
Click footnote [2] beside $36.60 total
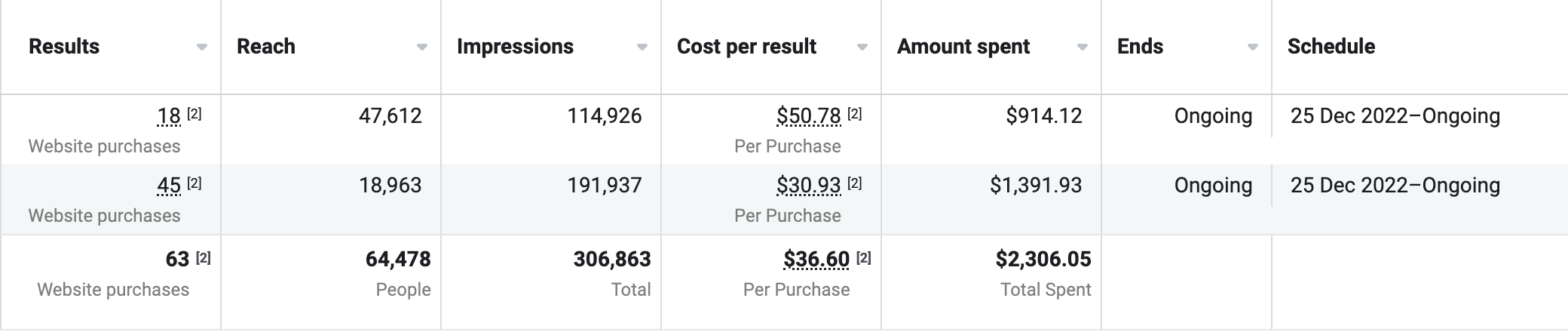(x=863, y=258)
